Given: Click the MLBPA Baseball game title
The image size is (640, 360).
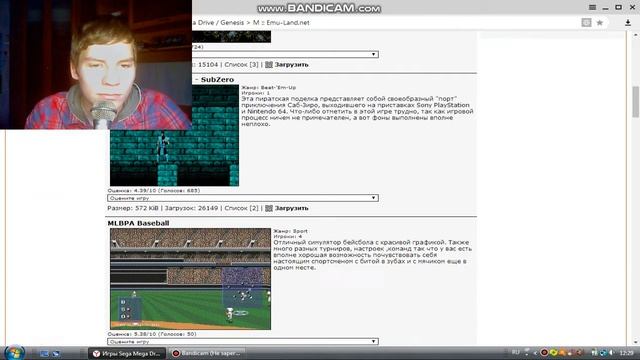Looking at the screenshot, I should pos(138,223).
